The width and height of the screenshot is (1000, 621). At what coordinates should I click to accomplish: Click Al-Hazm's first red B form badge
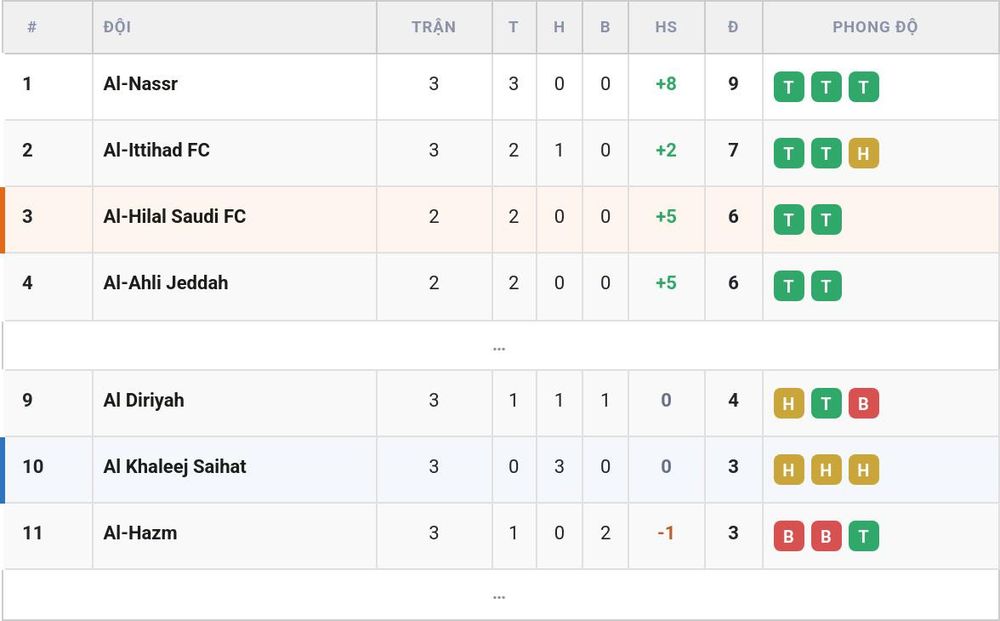pyautogui.click(x=789, y=536)
